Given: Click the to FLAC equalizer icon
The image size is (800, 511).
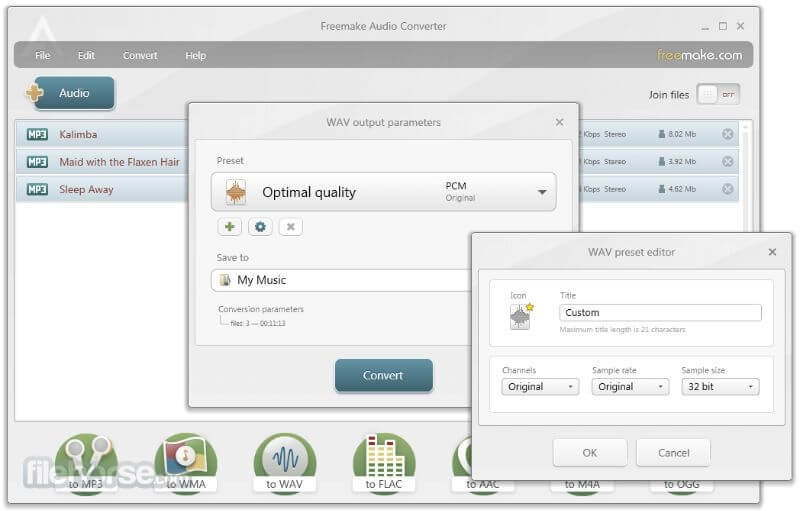Looking at the screenshot, I should 384,463.
